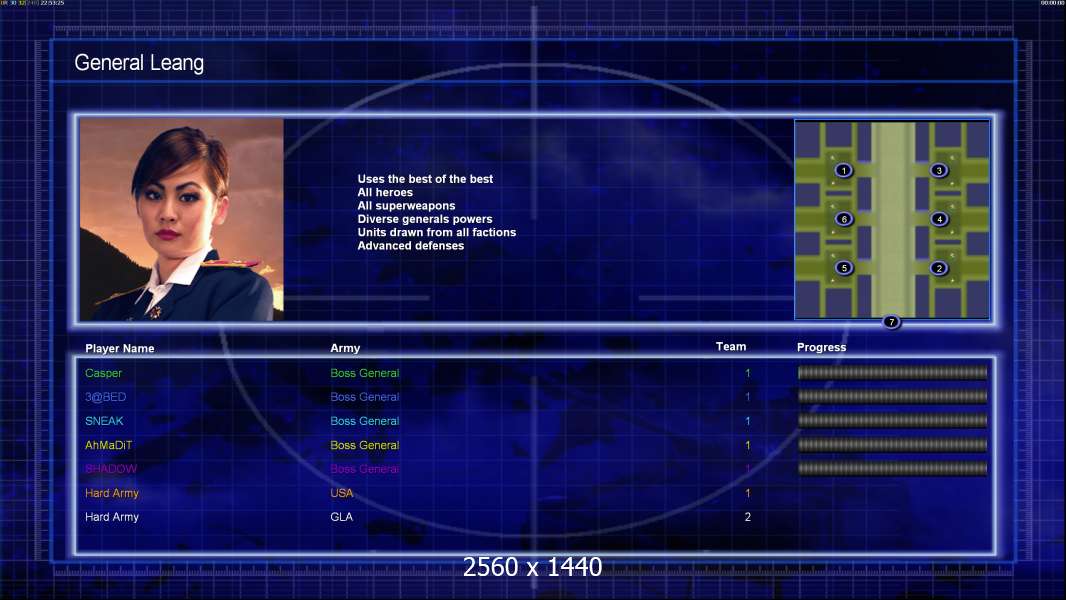This screenshot has width=1066, height=600.
Task: Click the Progress column header
Action: pyautogui.click(x=821, y=347)
